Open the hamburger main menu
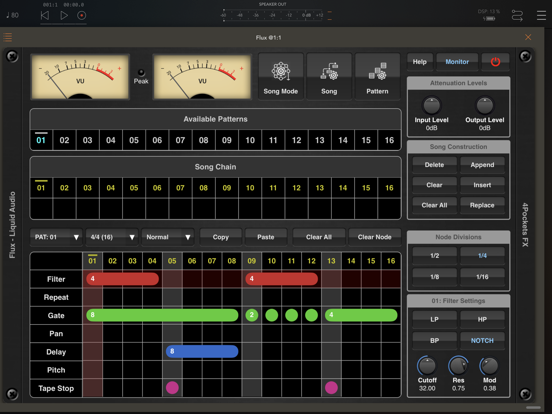Viewport: 552px width, 414px height. 541,15
